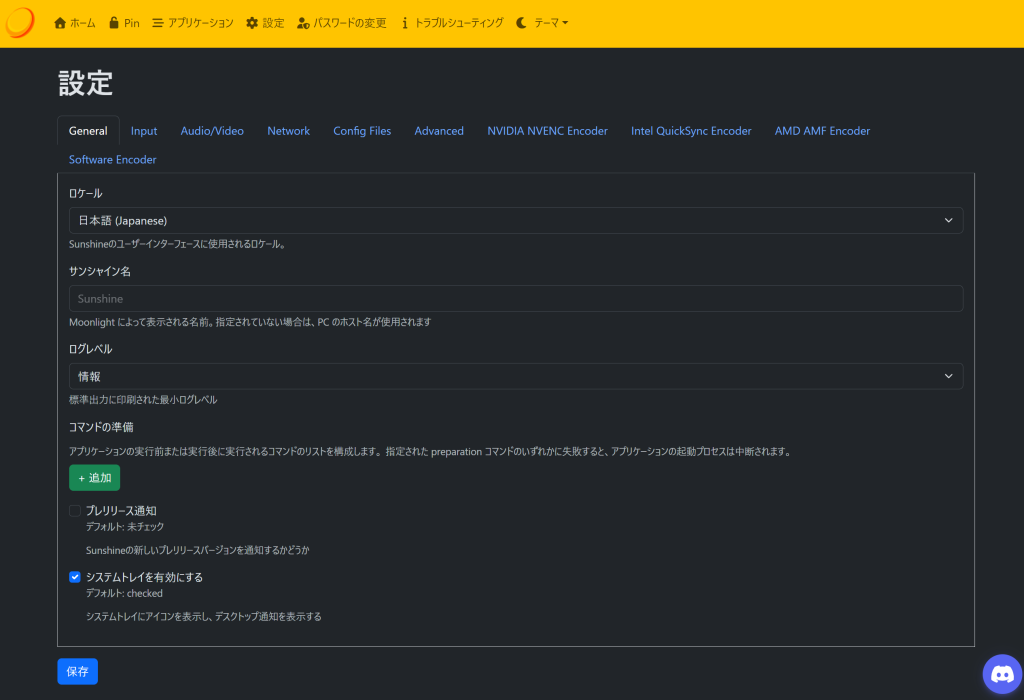This screenshot has width=1024, height=700.
Task: Click the 設定 gear icon
Action: pyautogui.click(x=252, y=23)
